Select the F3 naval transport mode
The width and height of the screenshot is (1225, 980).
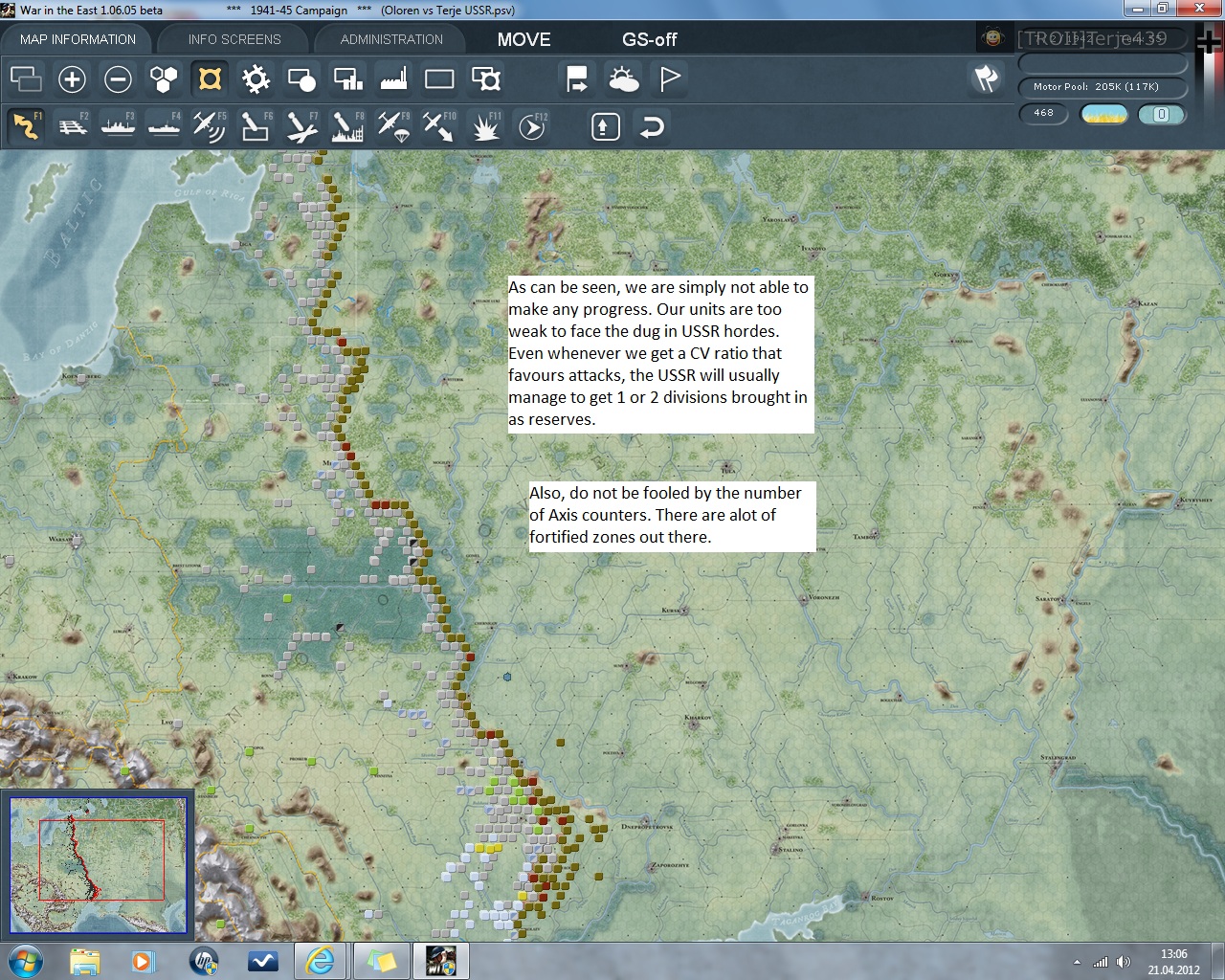(118, 126)
